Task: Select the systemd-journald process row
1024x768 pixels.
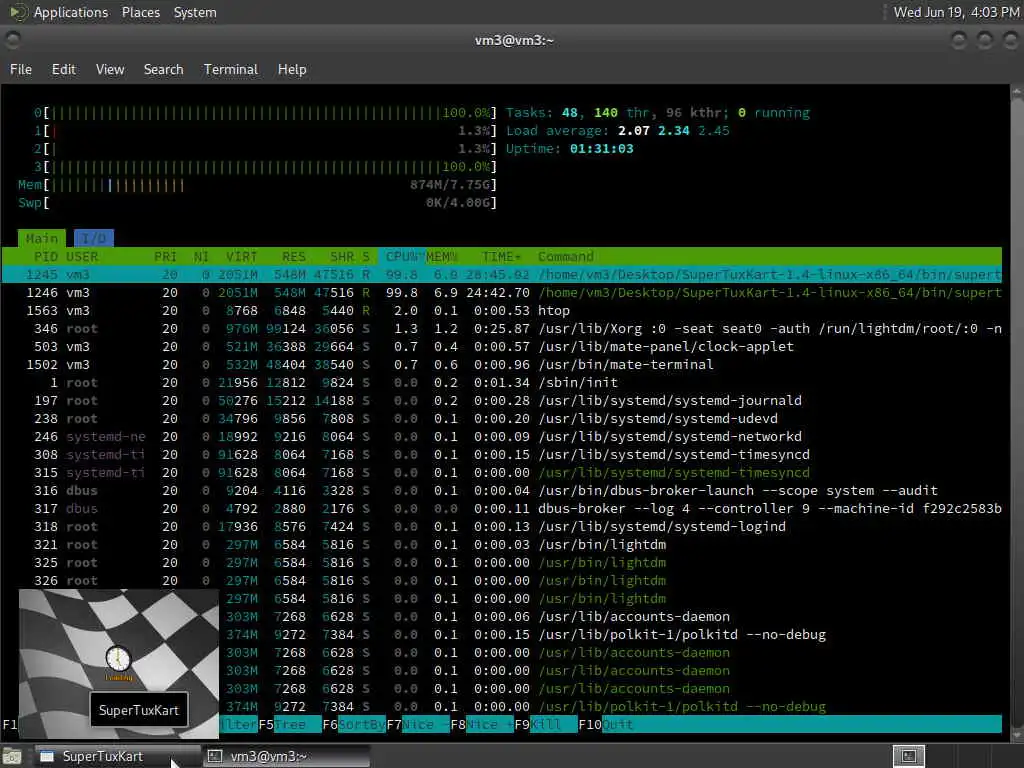Action: click(x=502, y=400)
